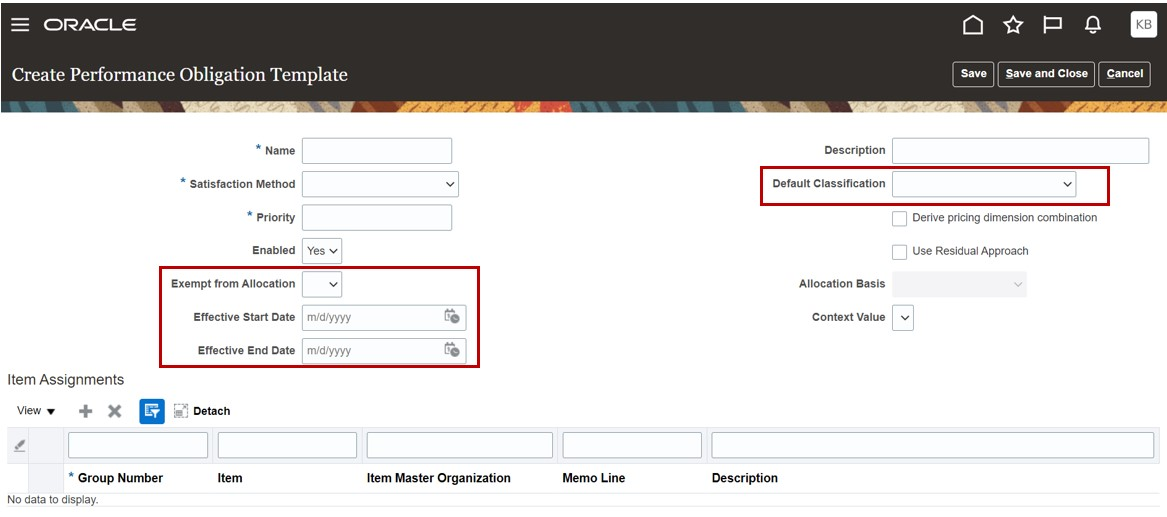Click the Cancel button
The image size is (1167, 517).
tap(1125, 74)
